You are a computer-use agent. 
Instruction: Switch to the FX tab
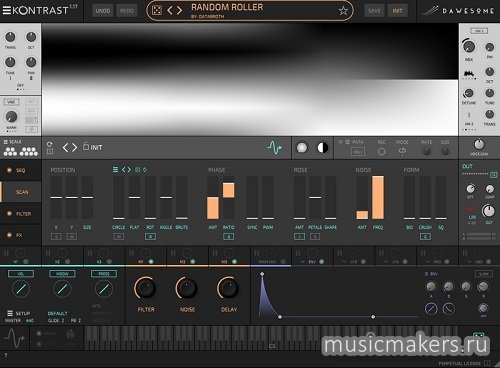(x=21, y=235)
